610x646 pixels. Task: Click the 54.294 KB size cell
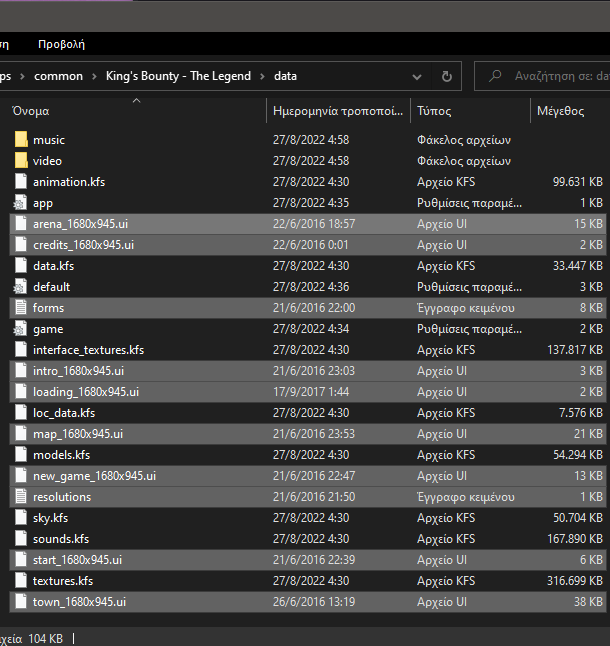point(578,455)
